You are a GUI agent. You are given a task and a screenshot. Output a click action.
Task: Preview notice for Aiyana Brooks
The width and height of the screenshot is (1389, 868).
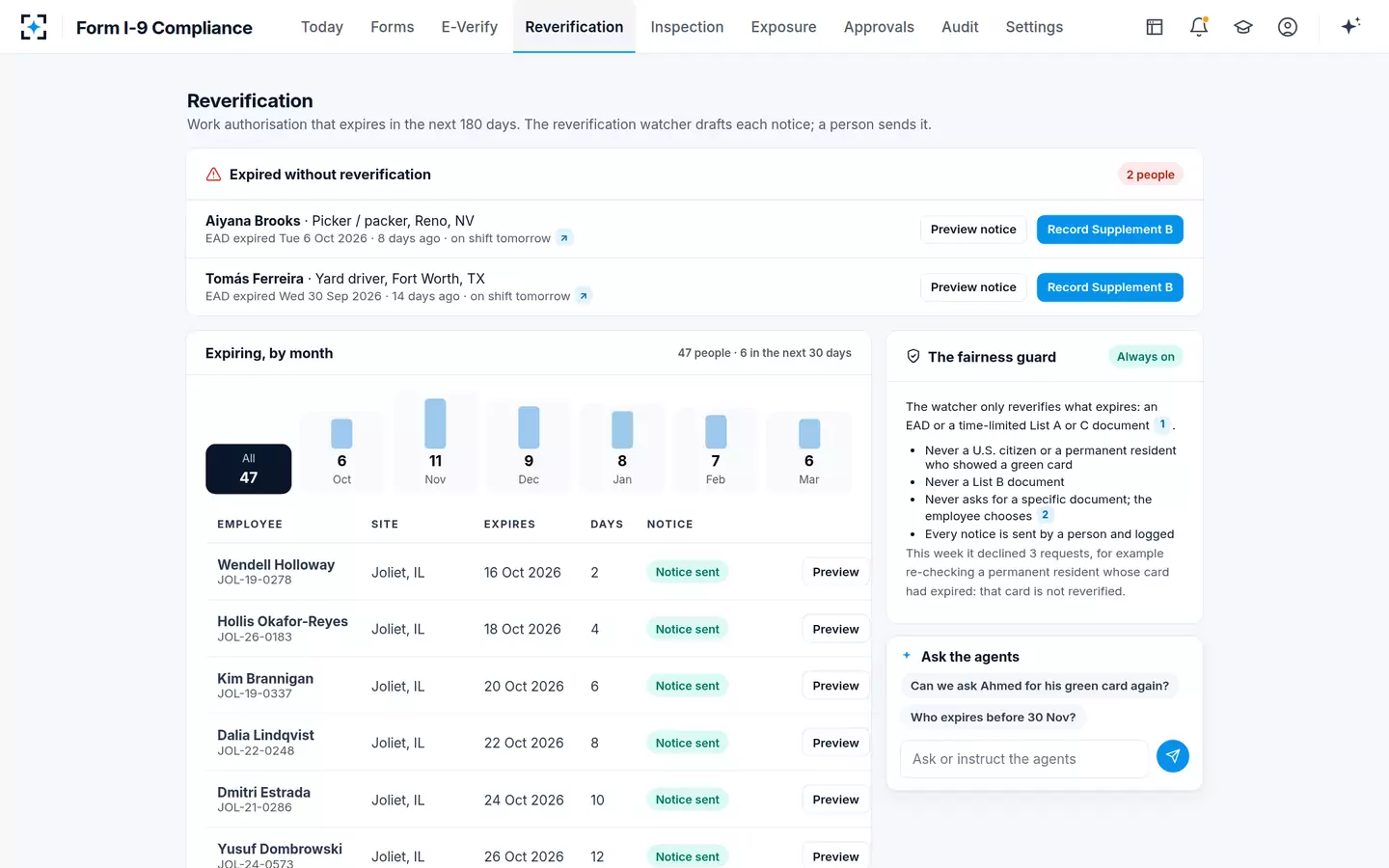coord(973,230)
